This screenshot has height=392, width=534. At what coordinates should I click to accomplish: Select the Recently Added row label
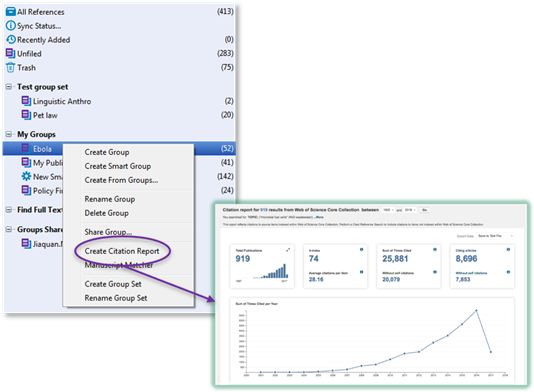pyautogui.click(x=44, y=40)
